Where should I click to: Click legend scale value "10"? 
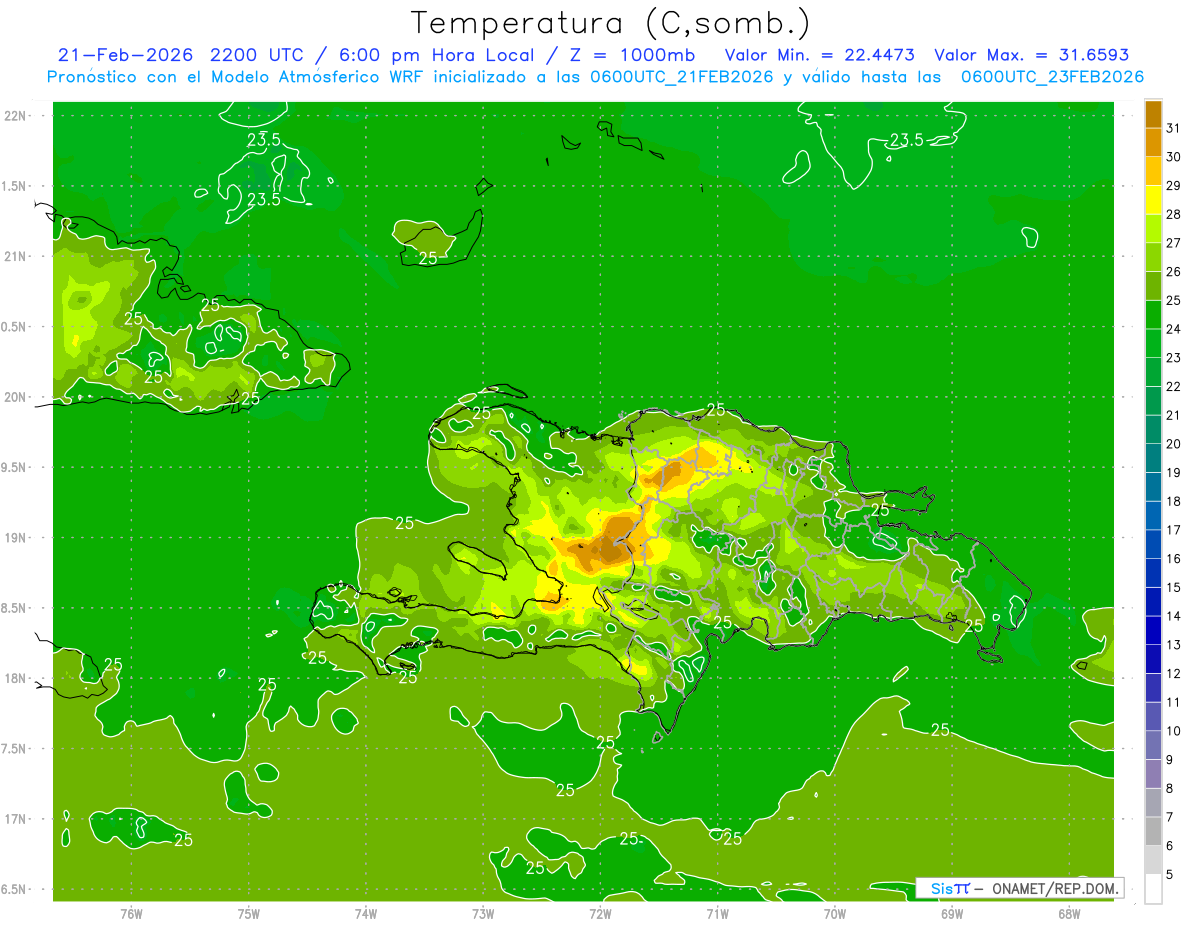coord(1173,731)
